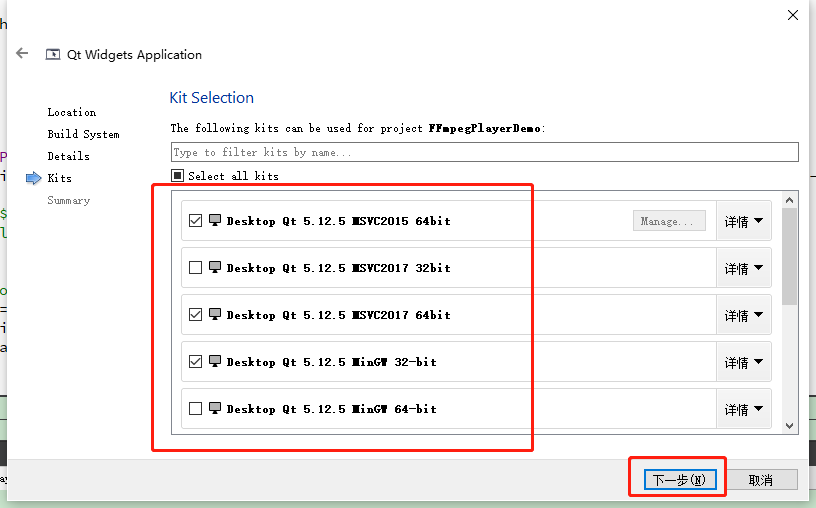The width and height of the screenshot is (816, 508).
Task: Click the Desktop Qt 5.12.5 MSVC2015 64bit label
Action: point(338,221)
